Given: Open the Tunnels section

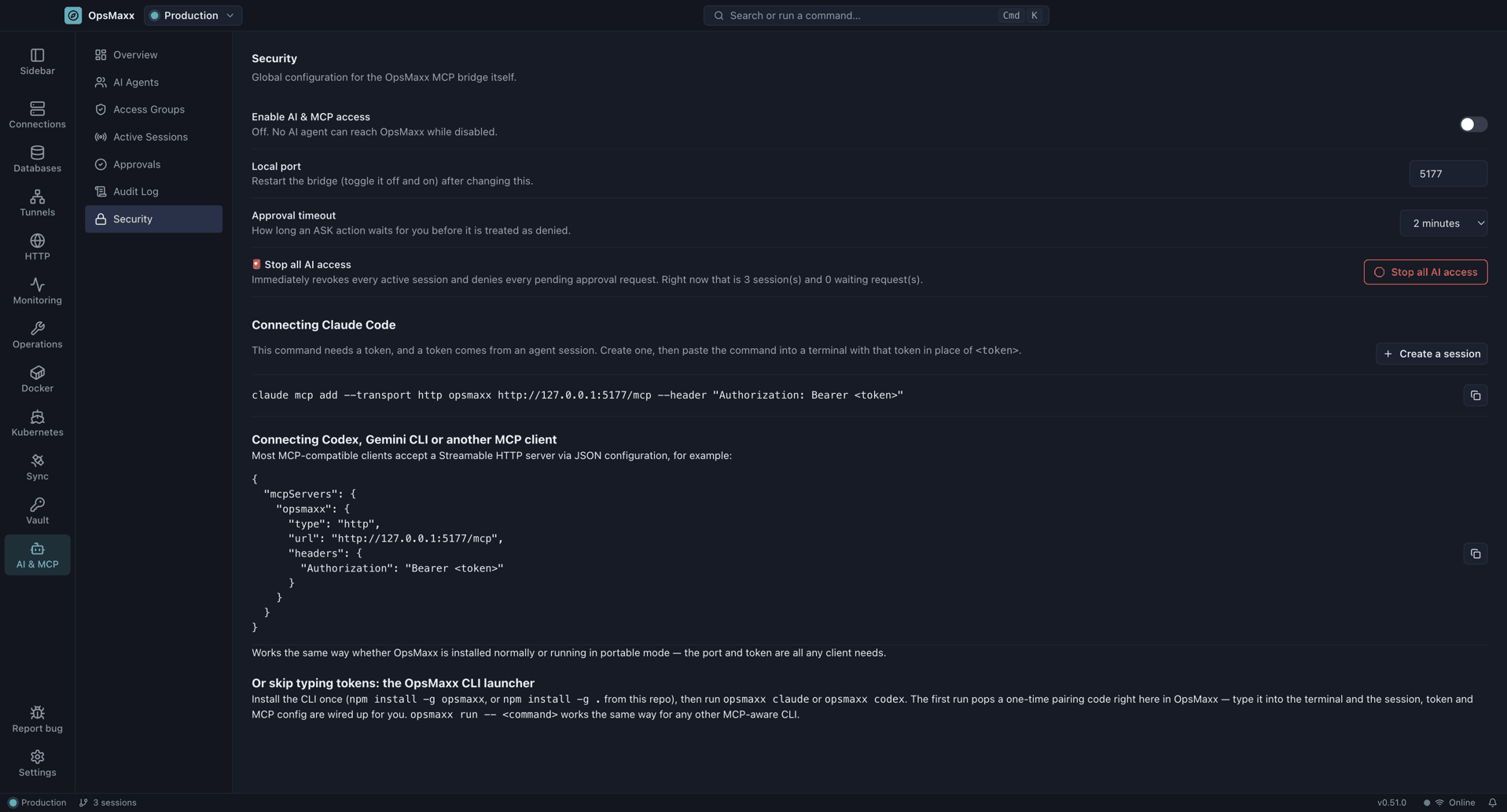Looking at the screenshot, I should pos(37,203).
